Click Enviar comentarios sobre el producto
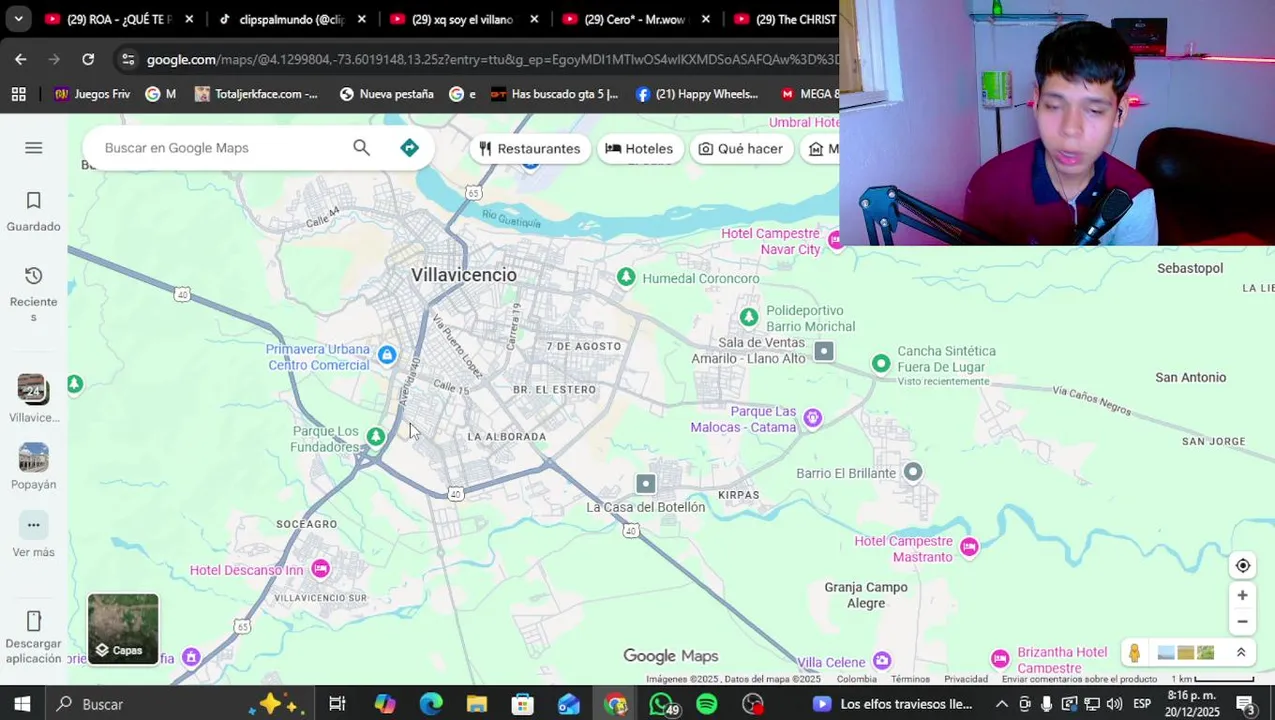1275x720 pixels. pos(1079,679)
